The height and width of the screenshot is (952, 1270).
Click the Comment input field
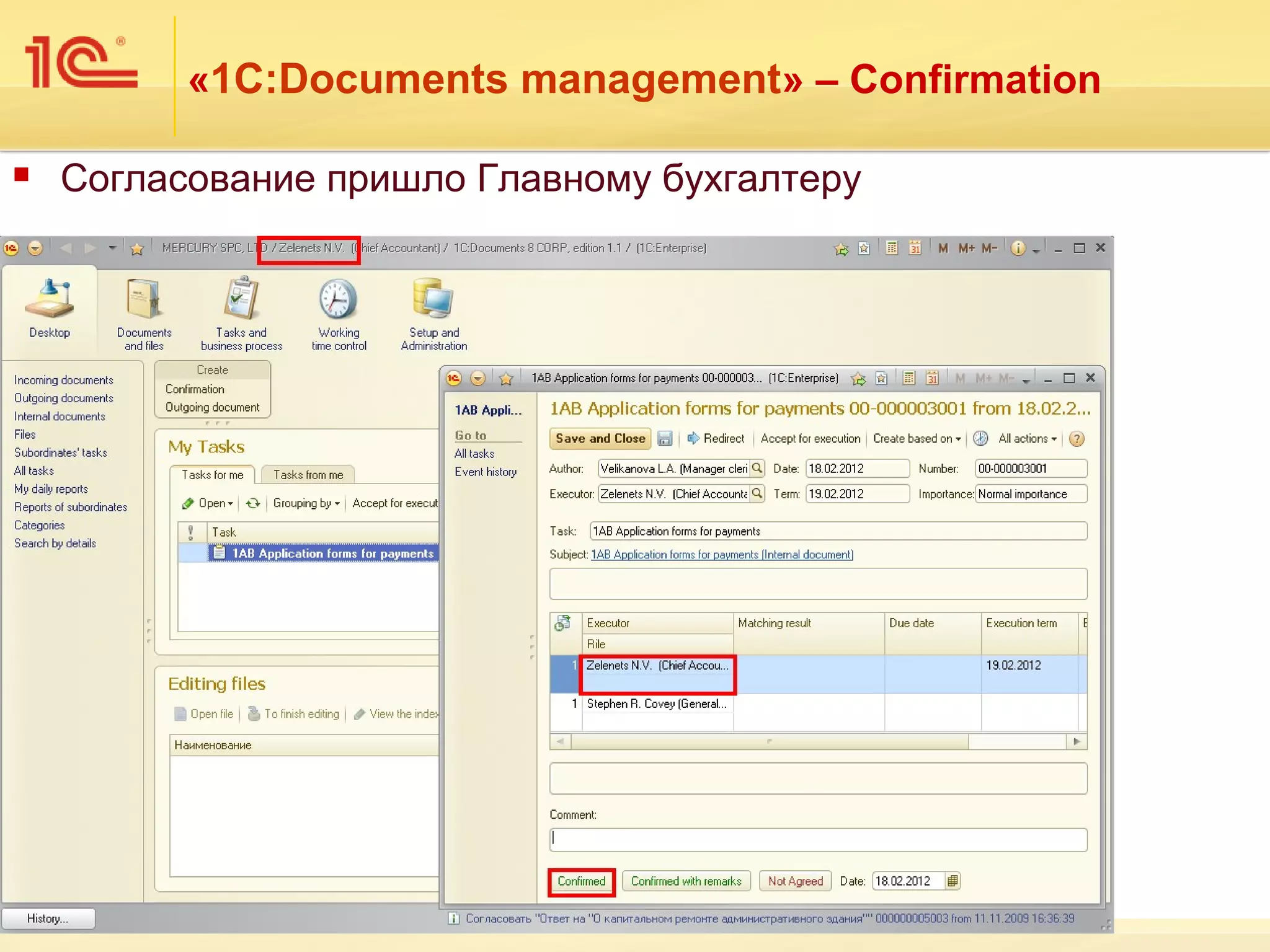tap(818, 840)
